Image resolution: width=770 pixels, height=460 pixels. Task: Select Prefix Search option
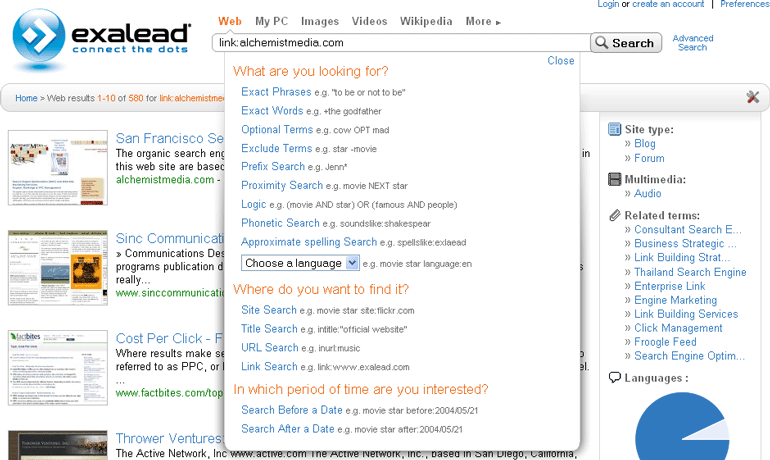click(x=273, y=166)
